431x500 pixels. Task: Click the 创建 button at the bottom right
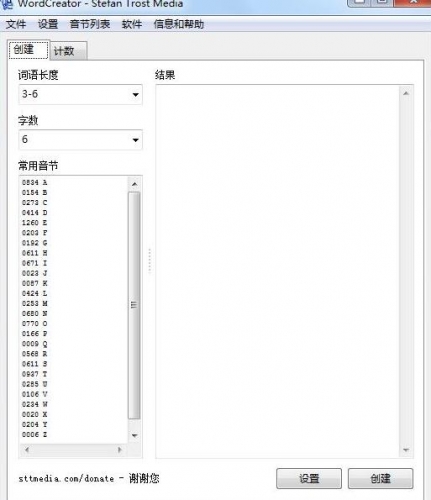tap(380, 478)
